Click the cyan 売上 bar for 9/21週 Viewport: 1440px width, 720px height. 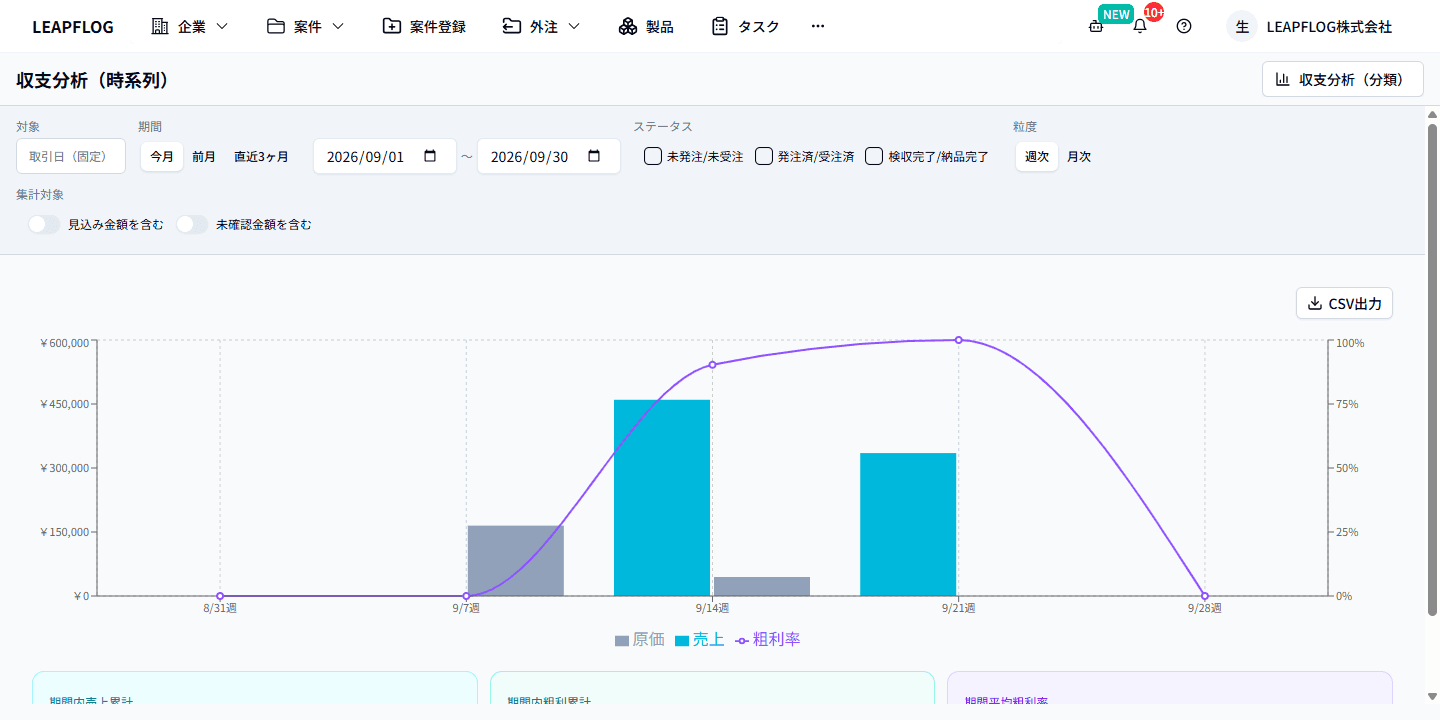(x=908, y=524)
